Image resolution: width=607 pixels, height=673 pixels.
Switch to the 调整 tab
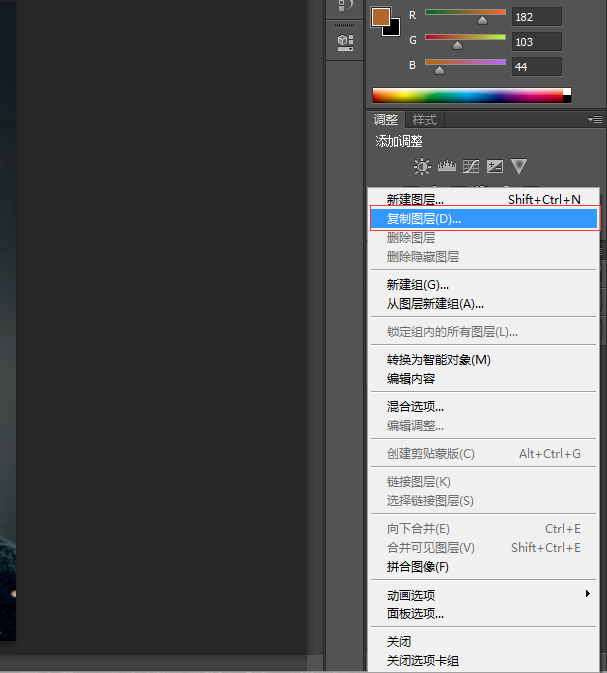pyautogui.click(x=385, y=120)
